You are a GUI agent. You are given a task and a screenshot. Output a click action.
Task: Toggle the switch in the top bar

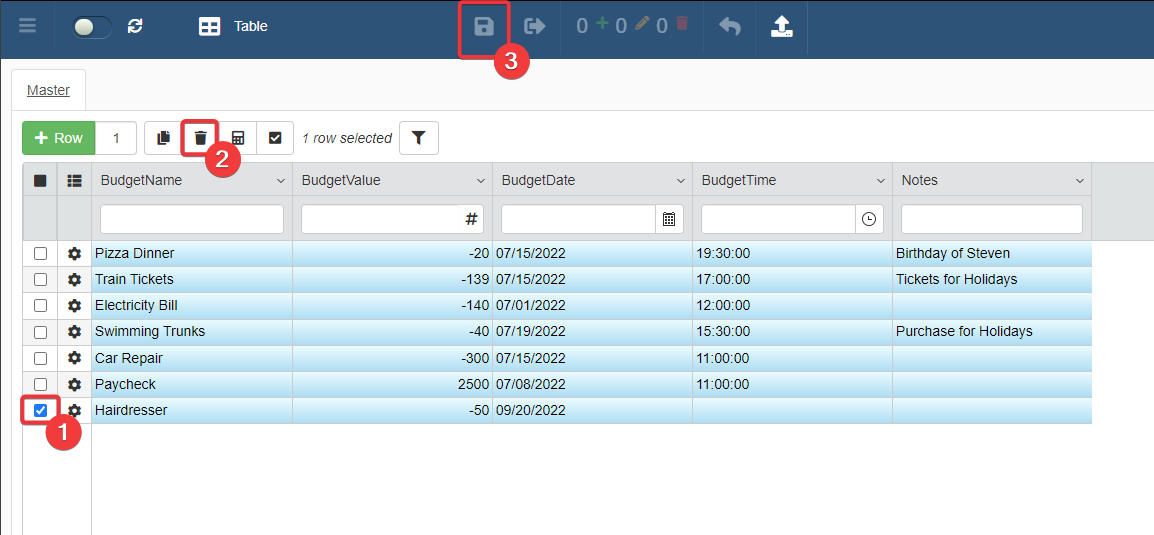pyautogui.click(x=91, y=27)
